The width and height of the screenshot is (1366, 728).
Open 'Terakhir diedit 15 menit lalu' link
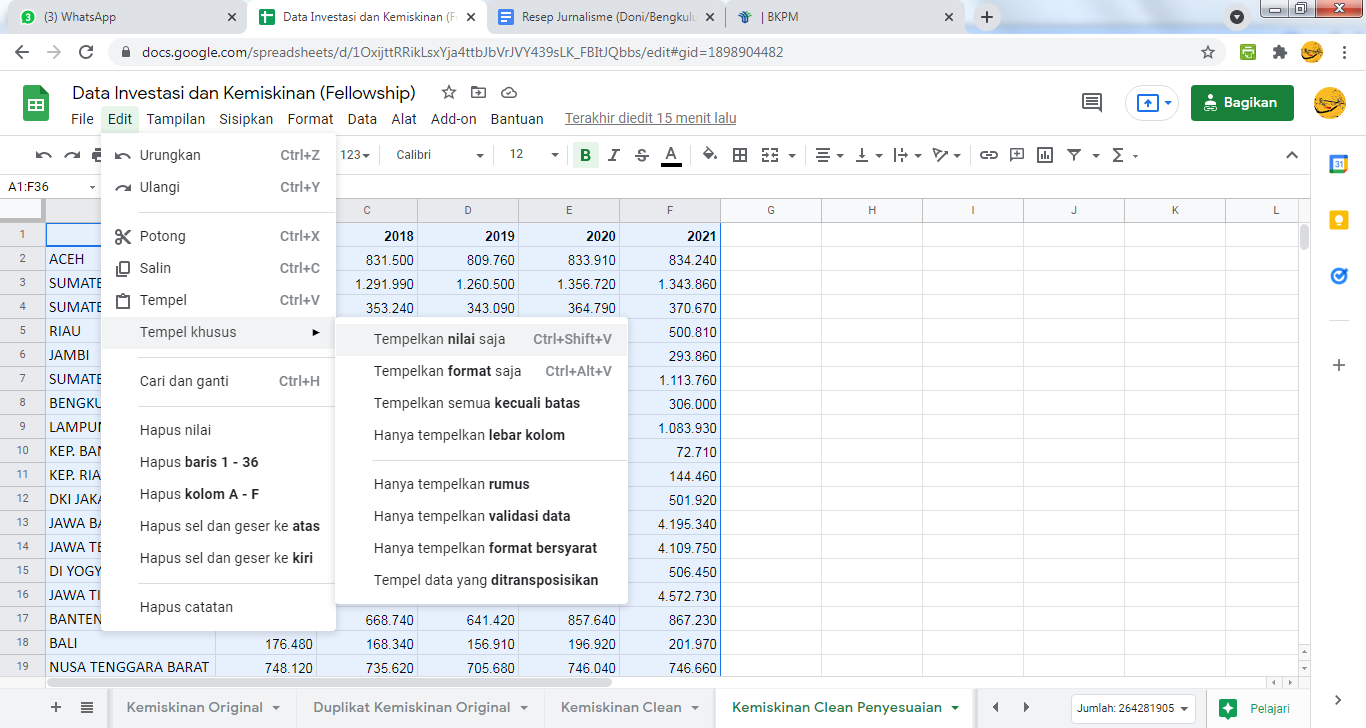pyautogui.click(x=650, y=118)
